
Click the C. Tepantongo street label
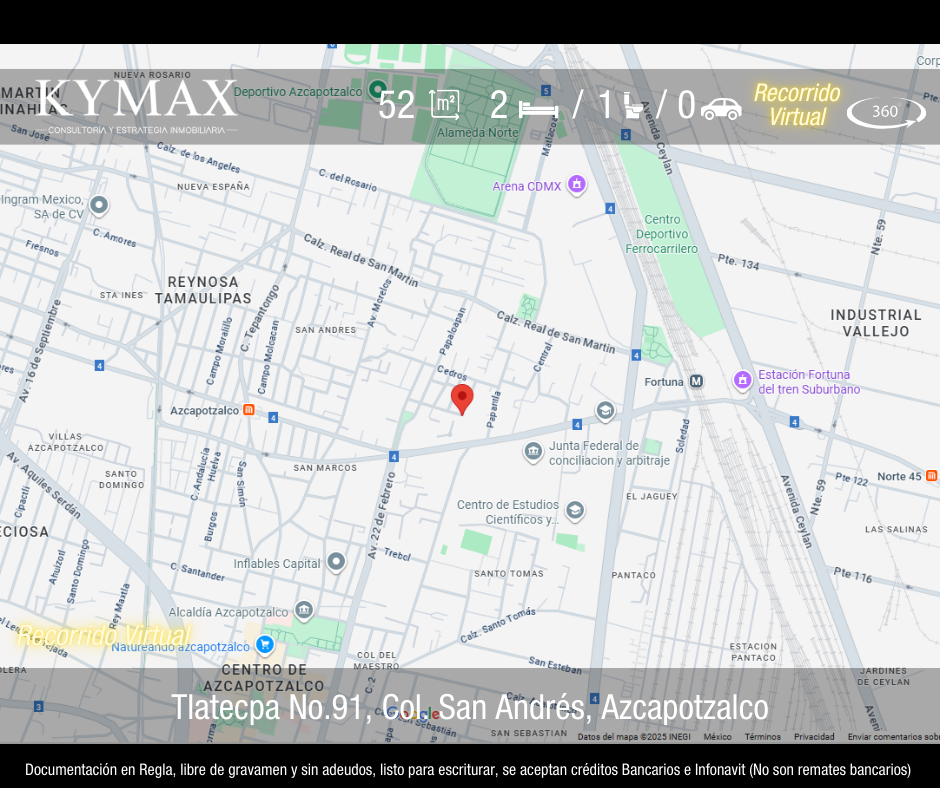(260, 318)
